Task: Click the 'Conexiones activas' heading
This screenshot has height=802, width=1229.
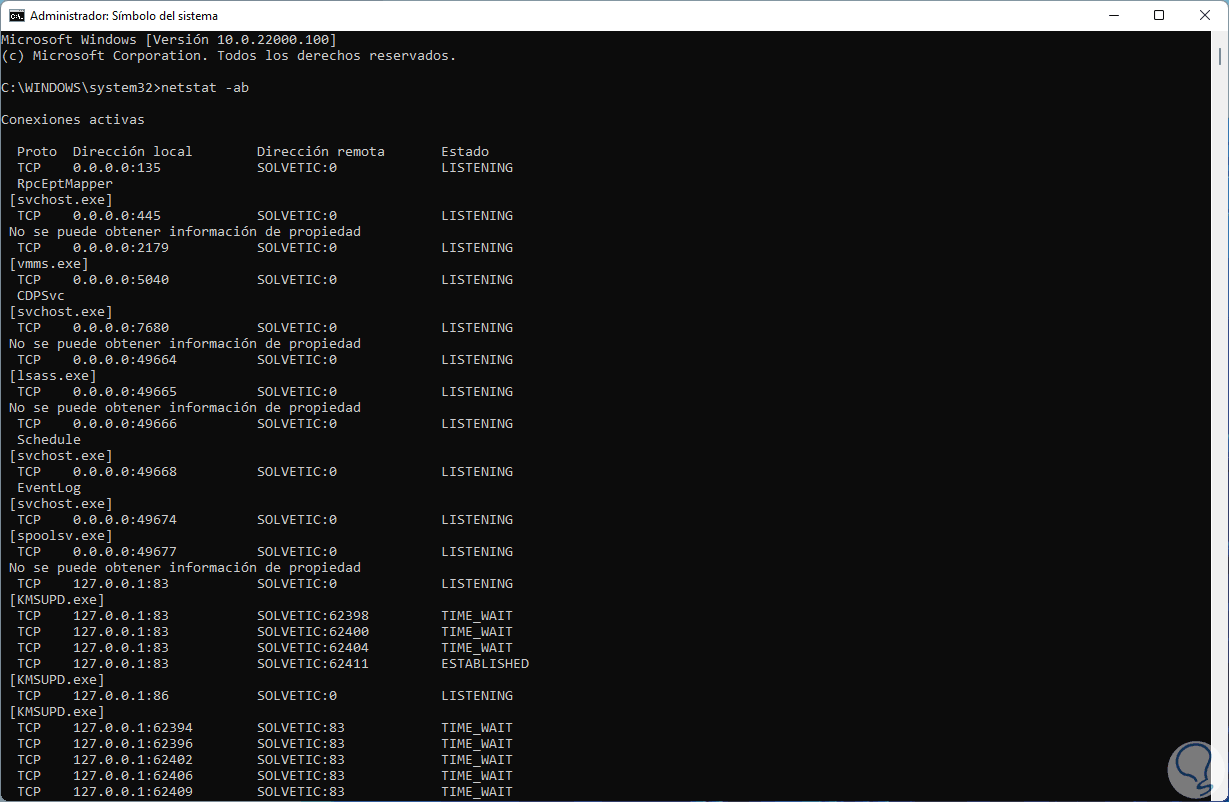Action: pos(73,120)
